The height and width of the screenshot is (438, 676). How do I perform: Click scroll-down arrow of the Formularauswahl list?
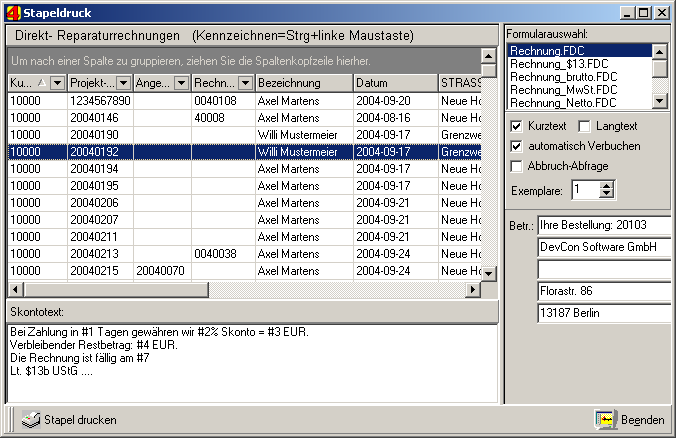click(660, 101)
